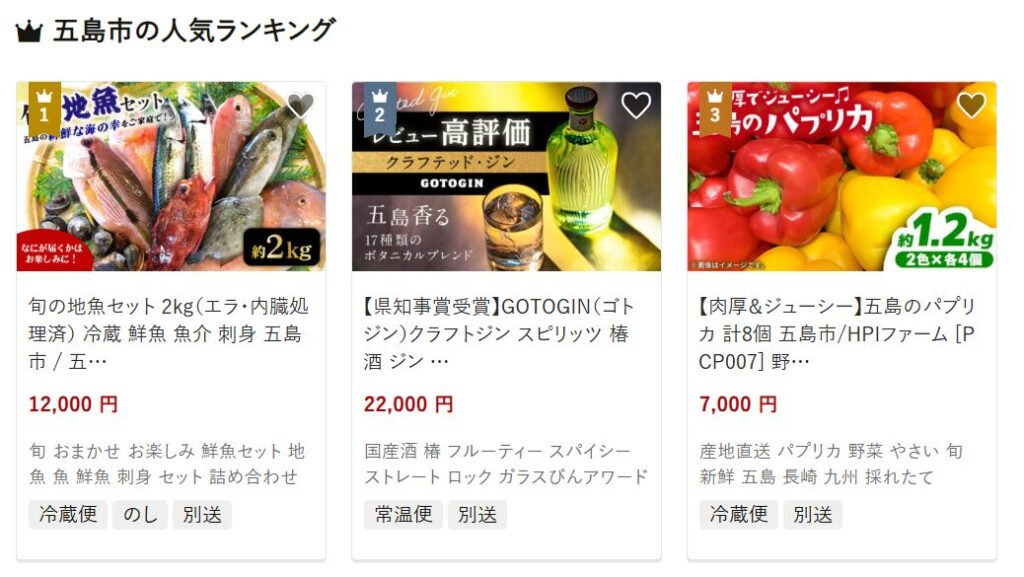
Task: Select the のし tag on fish card
Action: pos(140,514)
